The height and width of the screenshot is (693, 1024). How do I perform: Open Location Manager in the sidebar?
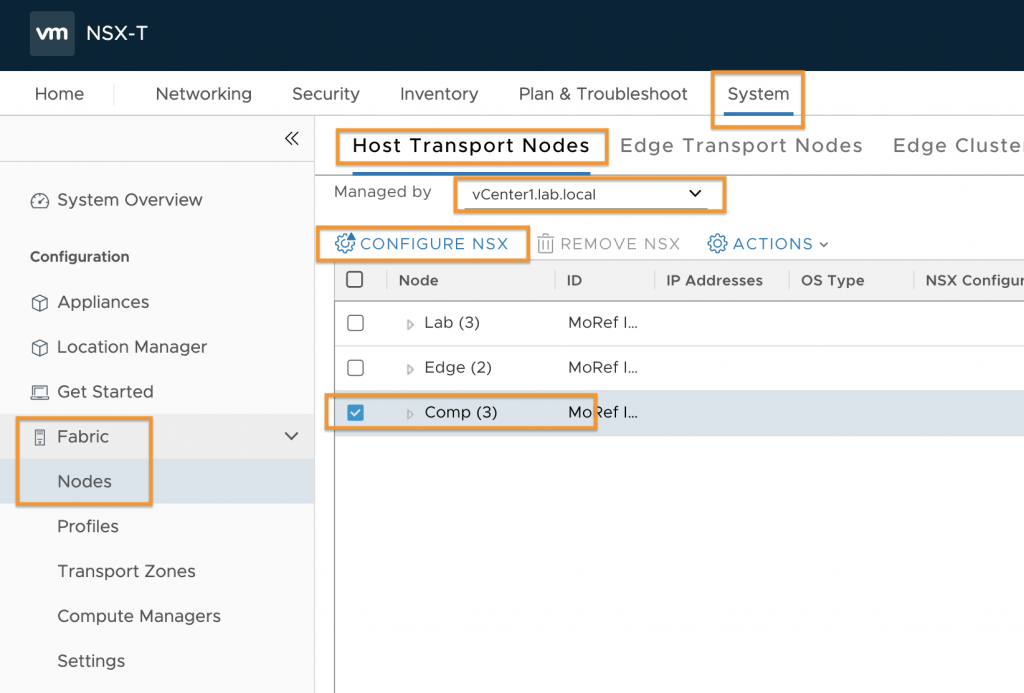click(132, 347)
